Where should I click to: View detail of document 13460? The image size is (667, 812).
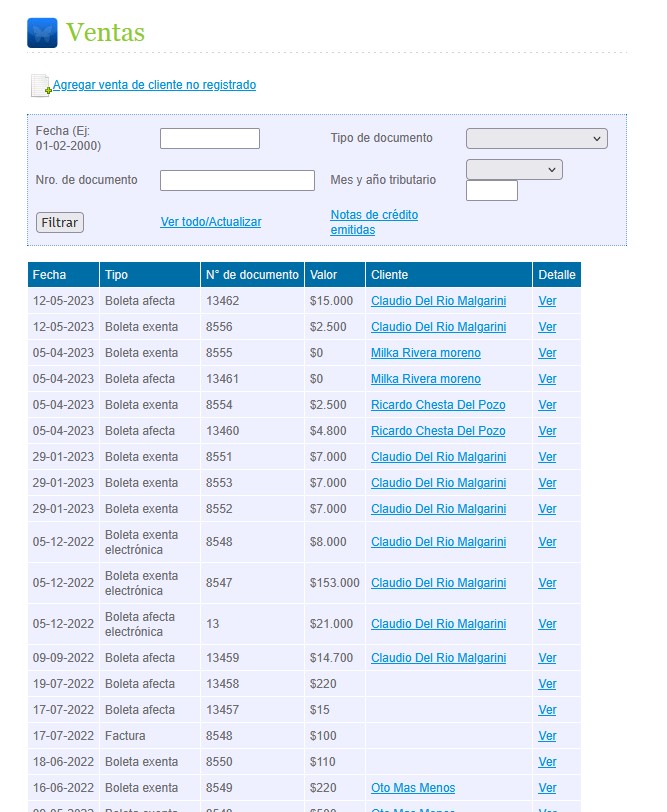coord(547,430)
